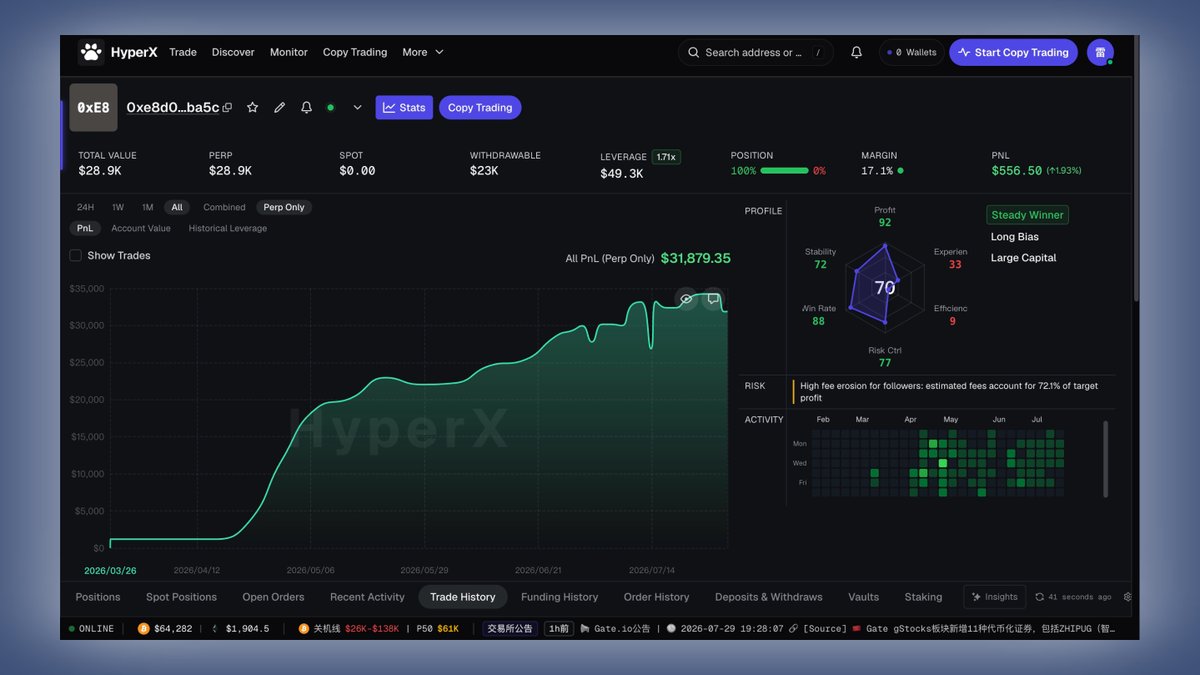The width and height of the screenshot is (1200, 675).
Task: Click the Start Copy Trading button
Action: 1013,52
